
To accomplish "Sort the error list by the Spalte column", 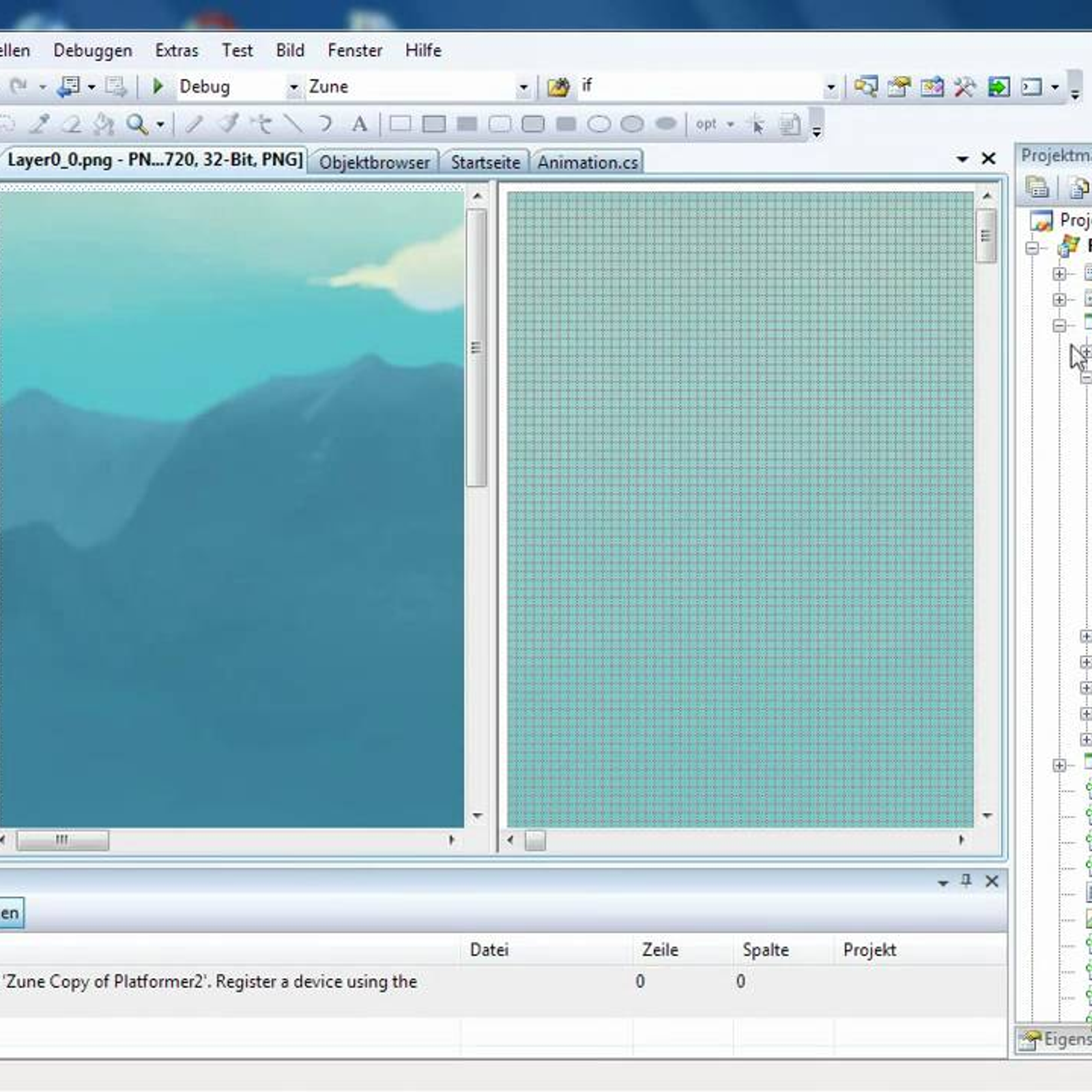I will coord(784,949).
